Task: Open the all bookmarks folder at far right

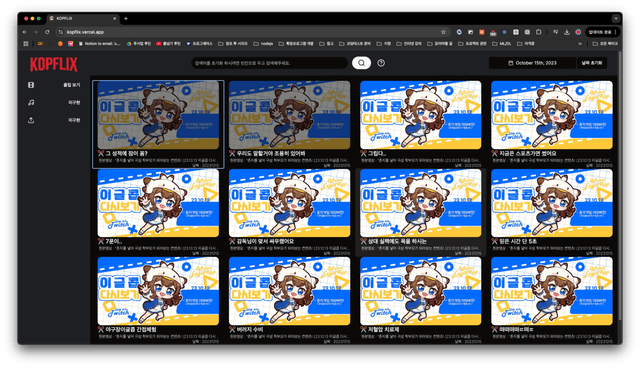Action: tap(605, 43)
